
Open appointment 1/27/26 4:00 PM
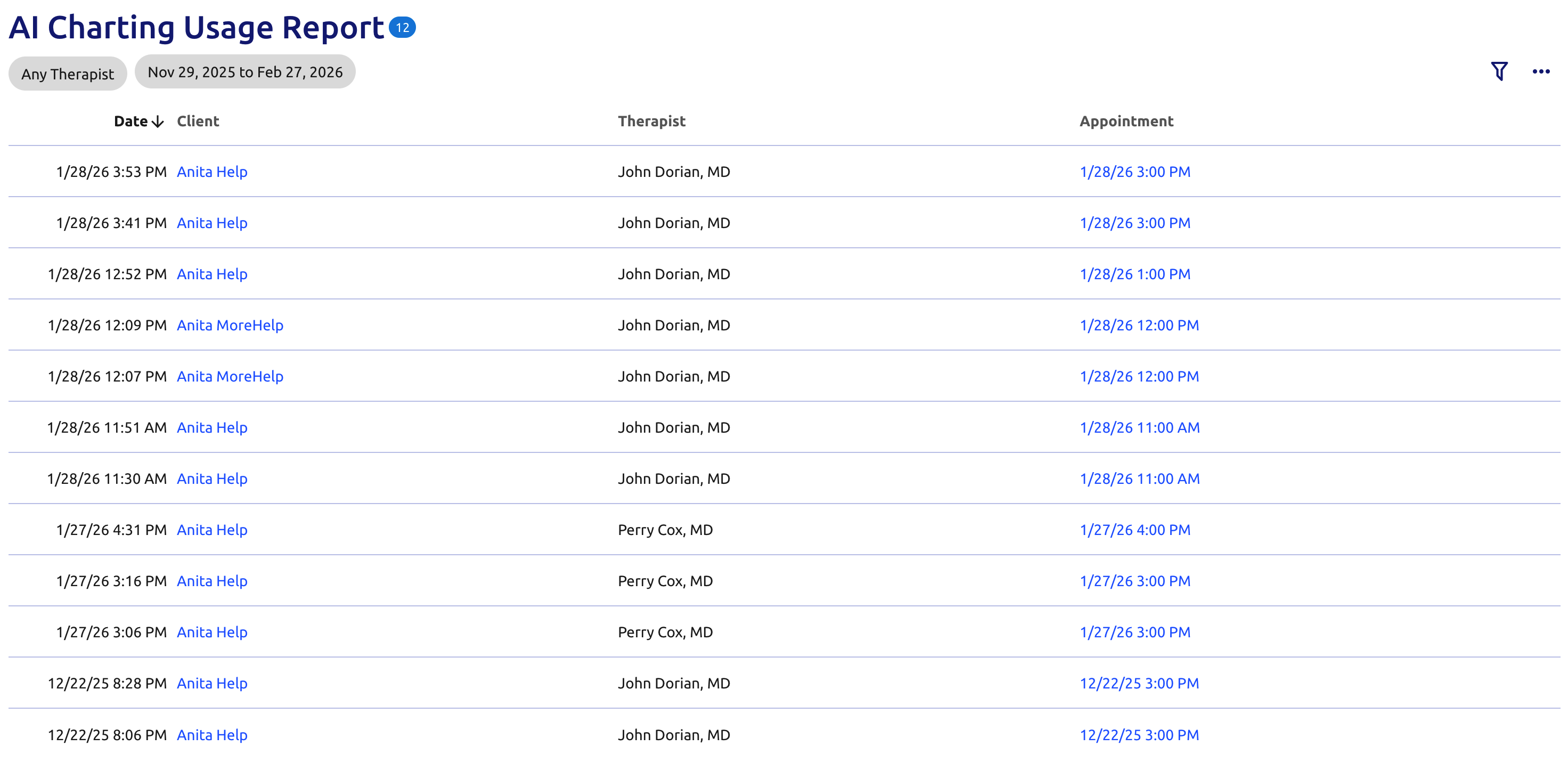[x=1134, y=530]
